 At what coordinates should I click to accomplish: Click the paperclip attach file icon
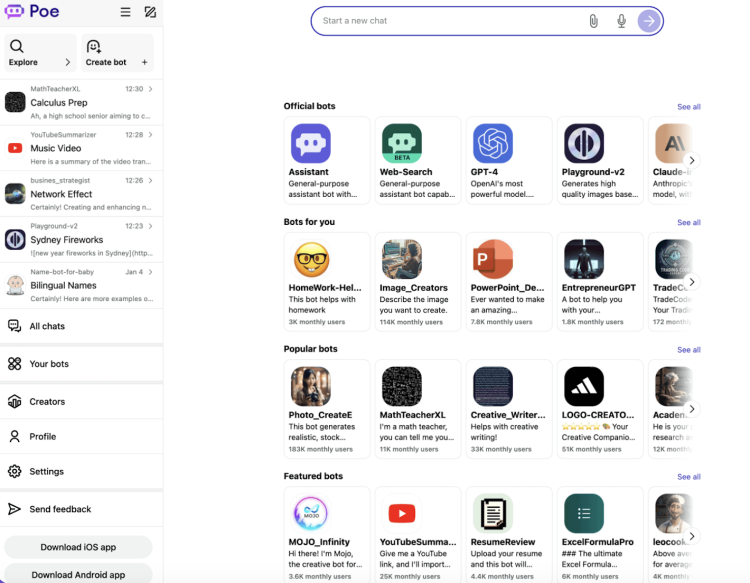pyautogui.click(x=593, y=21)
